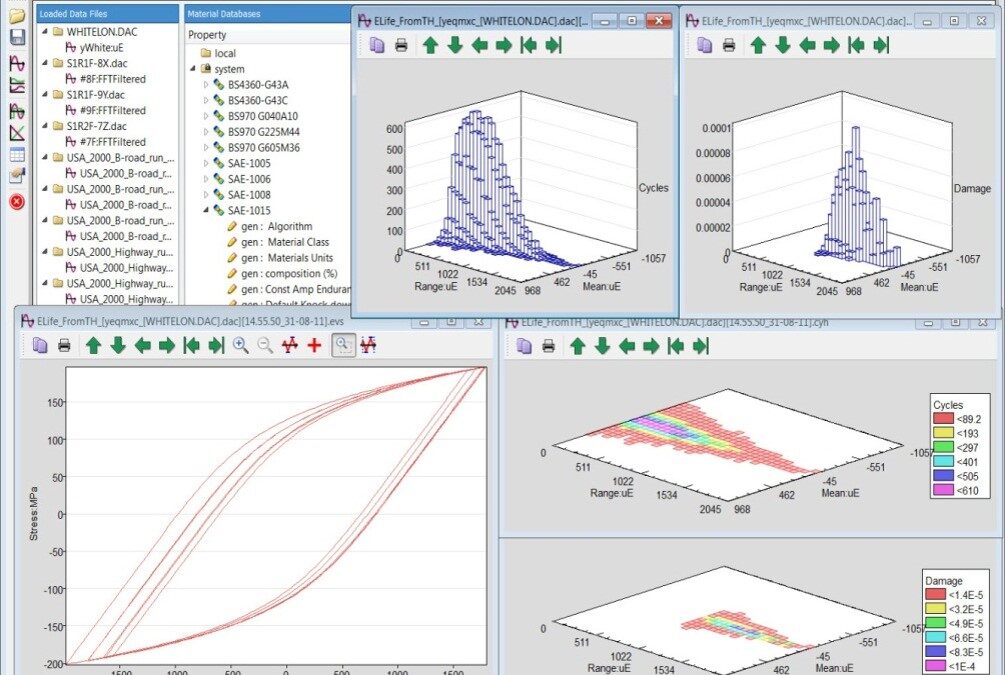This screenshot has height=675, width=1005.
Task: Click the single signal plot icon in sidebar
Action: (x=17, y=63)
